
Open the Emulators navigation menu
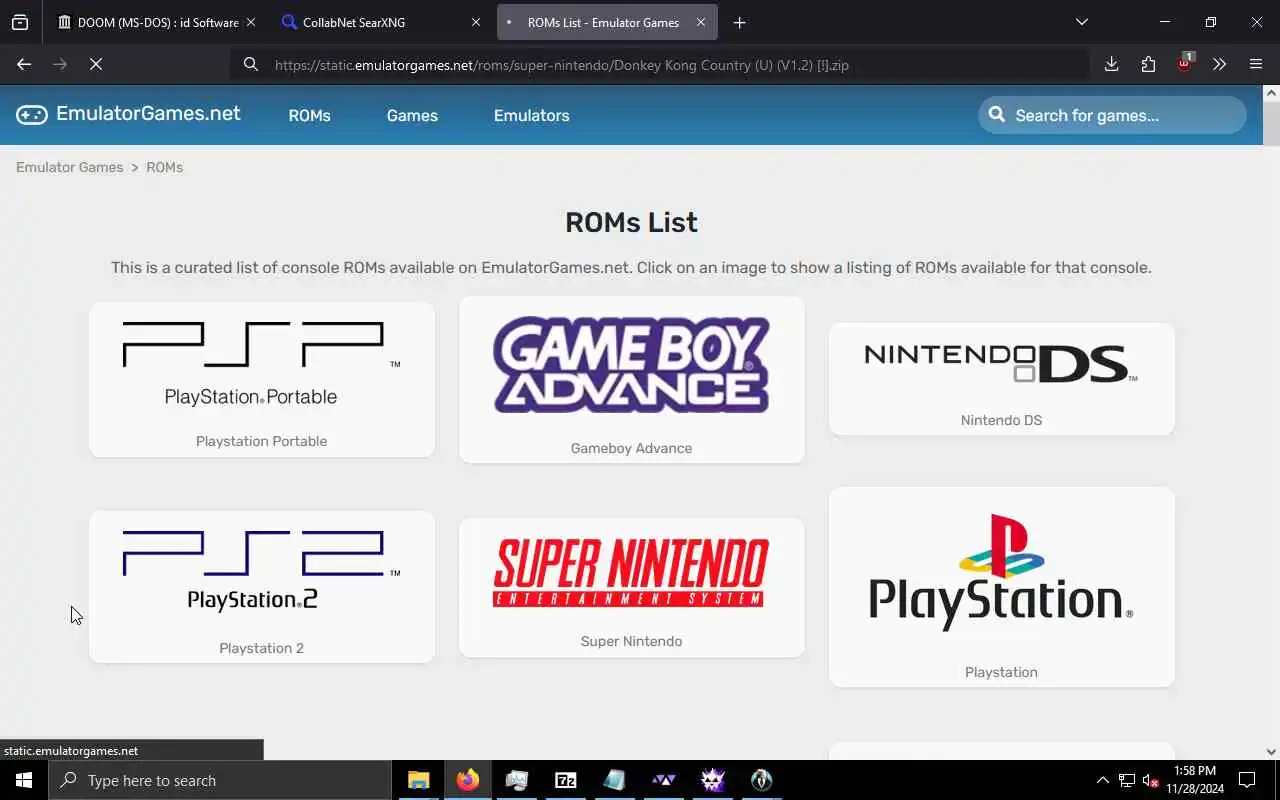coord(531,116)
